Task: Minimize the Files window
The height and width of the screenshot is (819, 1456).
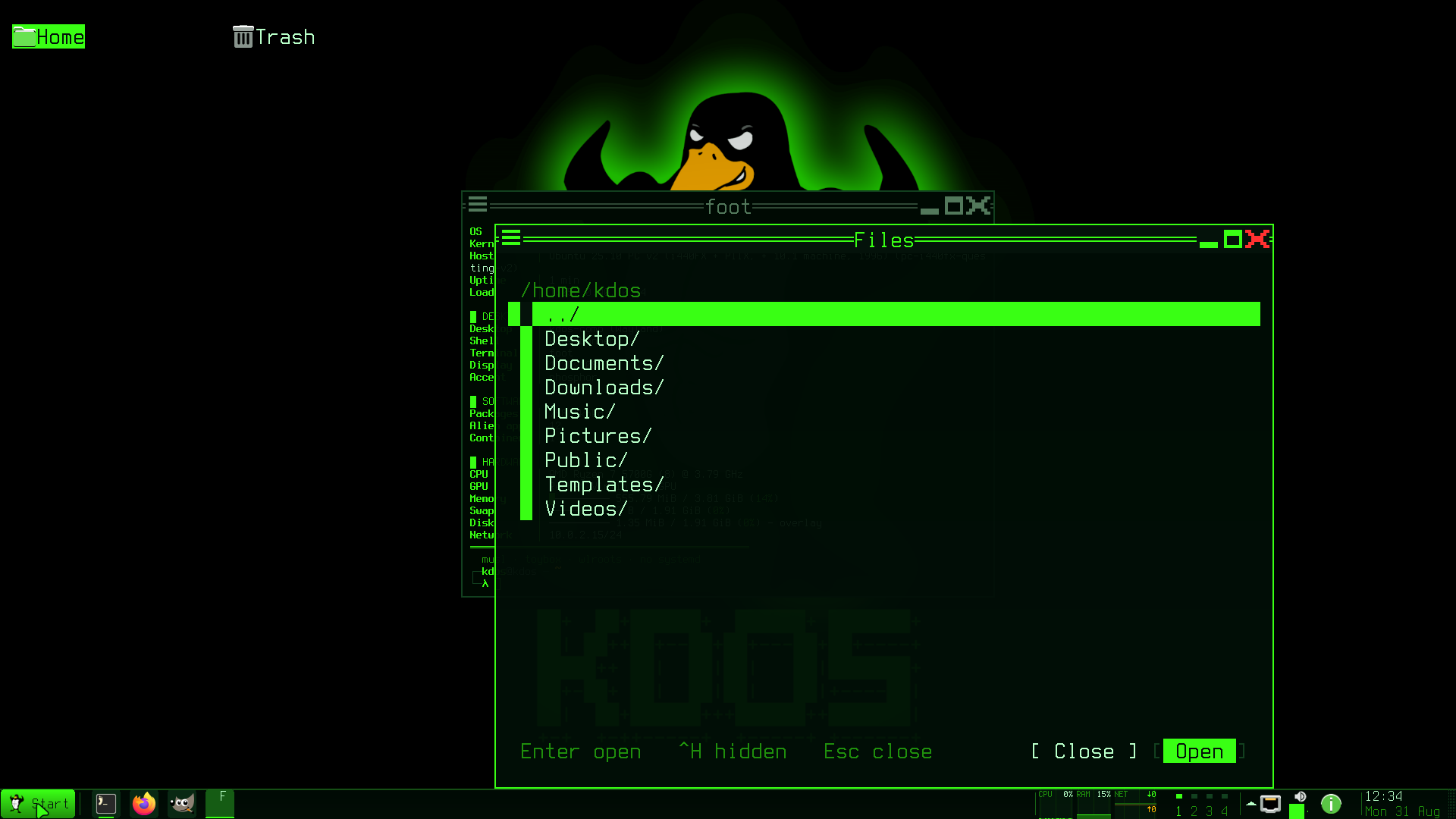Action: (1209, 243)
